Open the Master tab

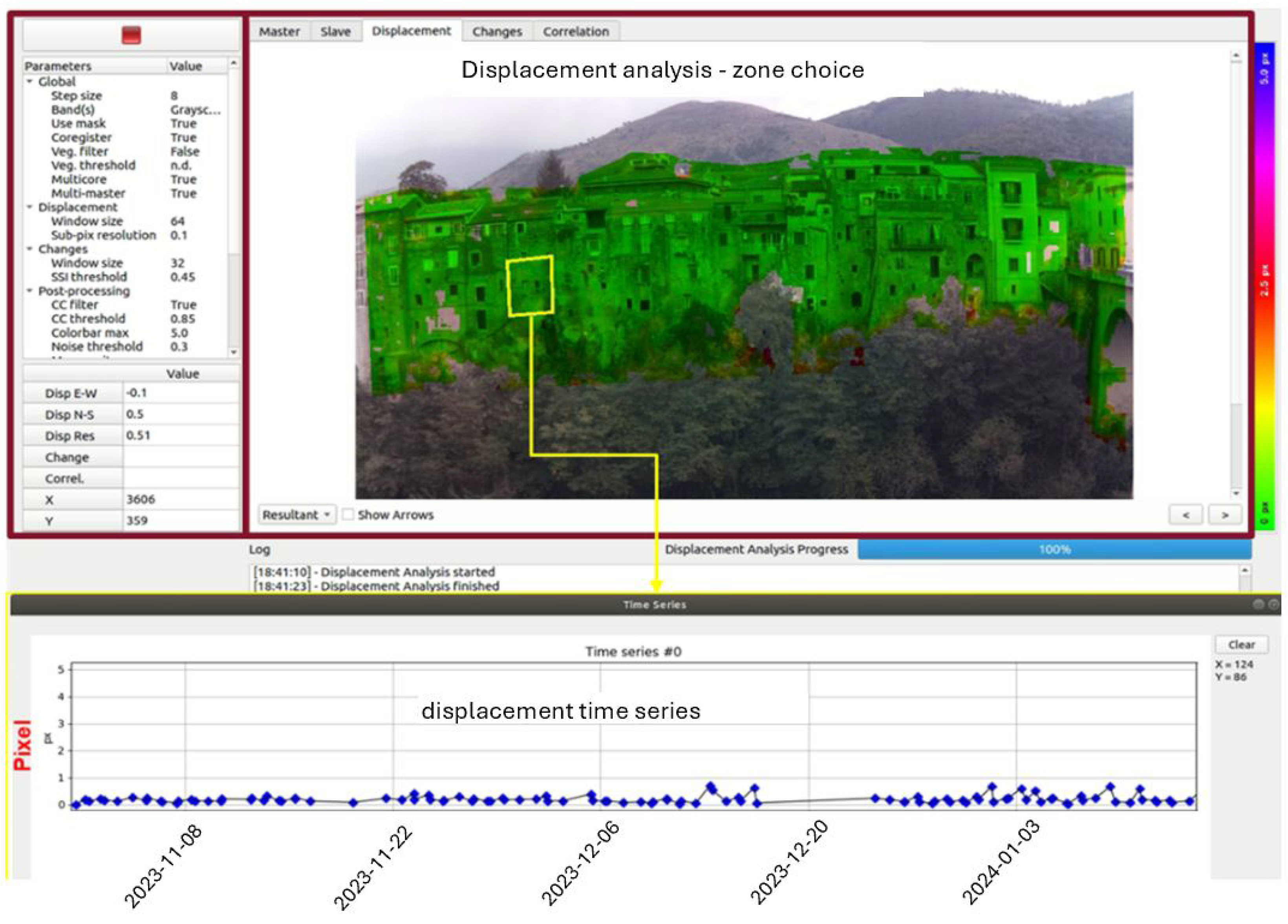point(279,32)
